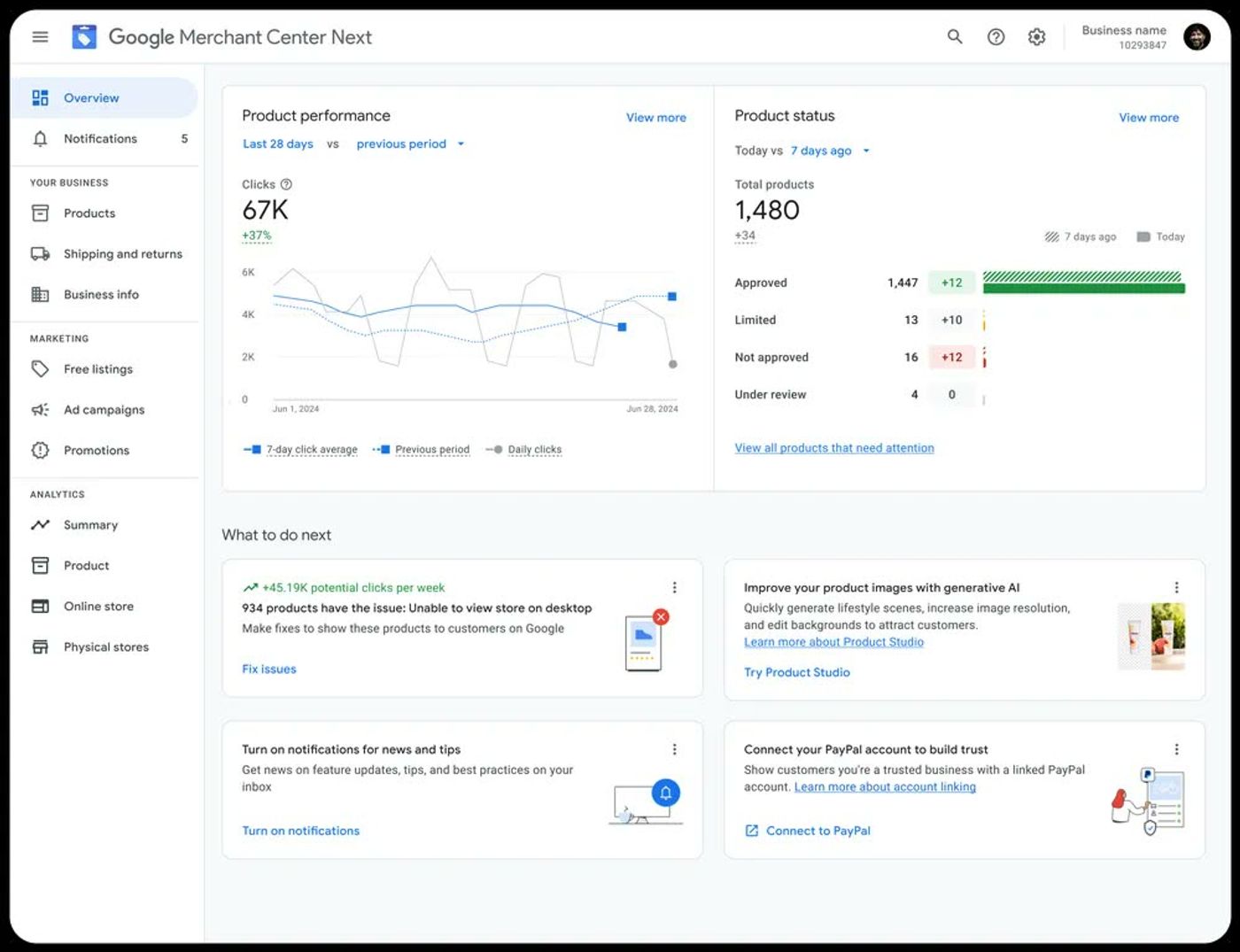Open search with the magnifier icon
This screenshot has width=1240, height=952.
coord(955,37)
